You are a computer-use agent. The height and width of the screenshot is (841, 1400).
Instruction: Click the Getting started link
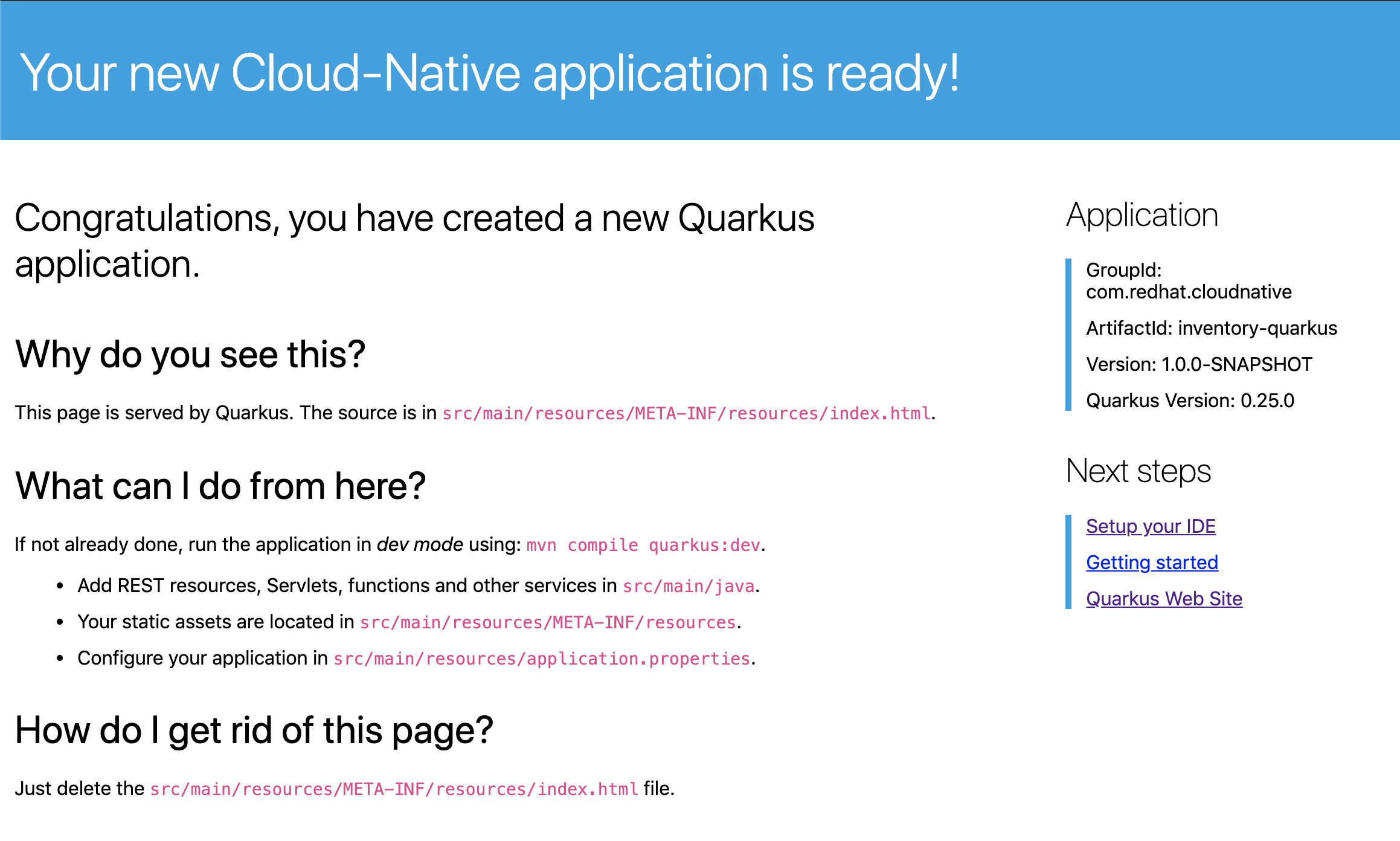(1151, 562)
